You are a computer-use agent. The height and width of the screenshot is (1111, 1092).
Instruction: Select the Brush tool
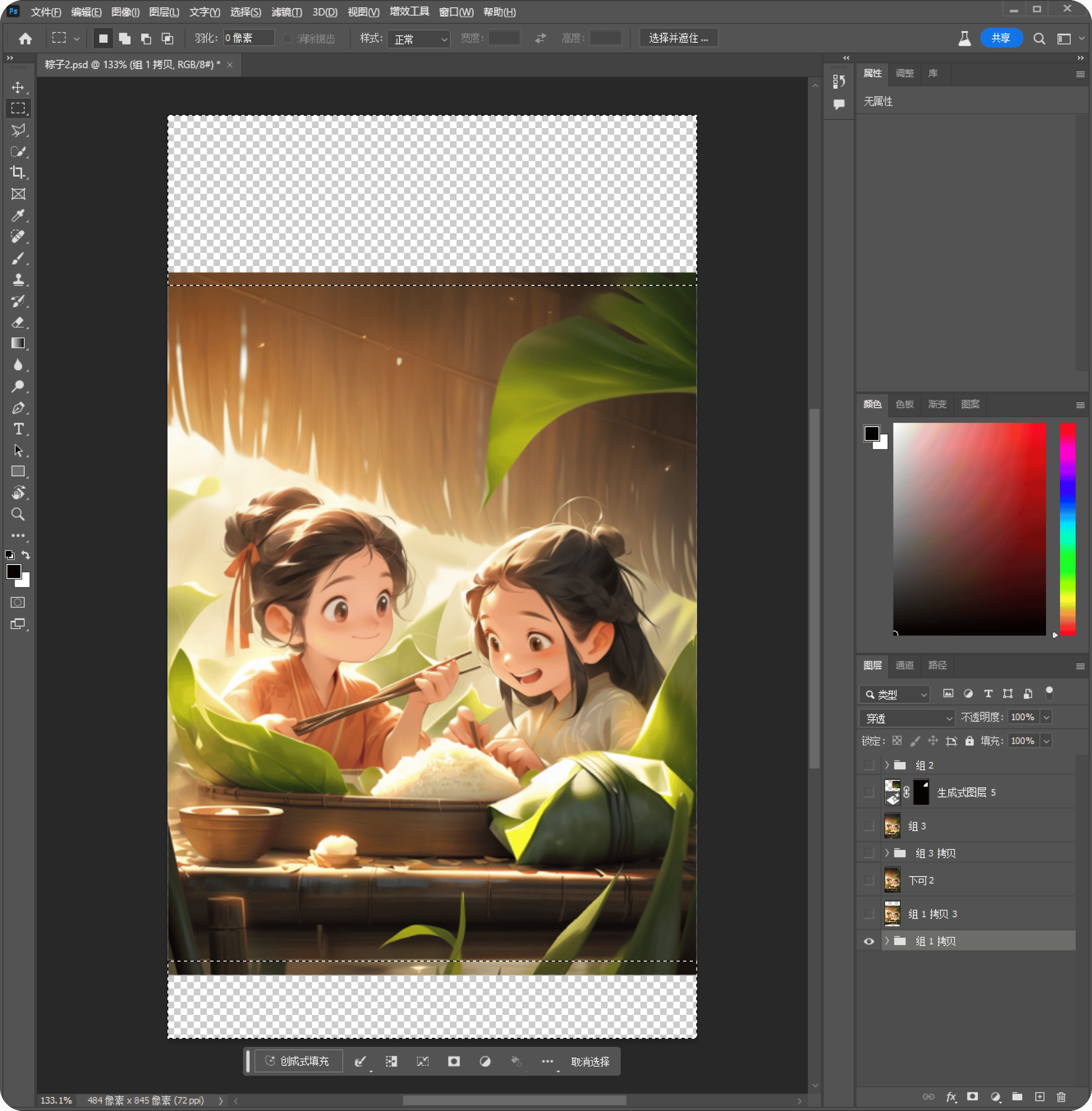[x=18, y=258]
